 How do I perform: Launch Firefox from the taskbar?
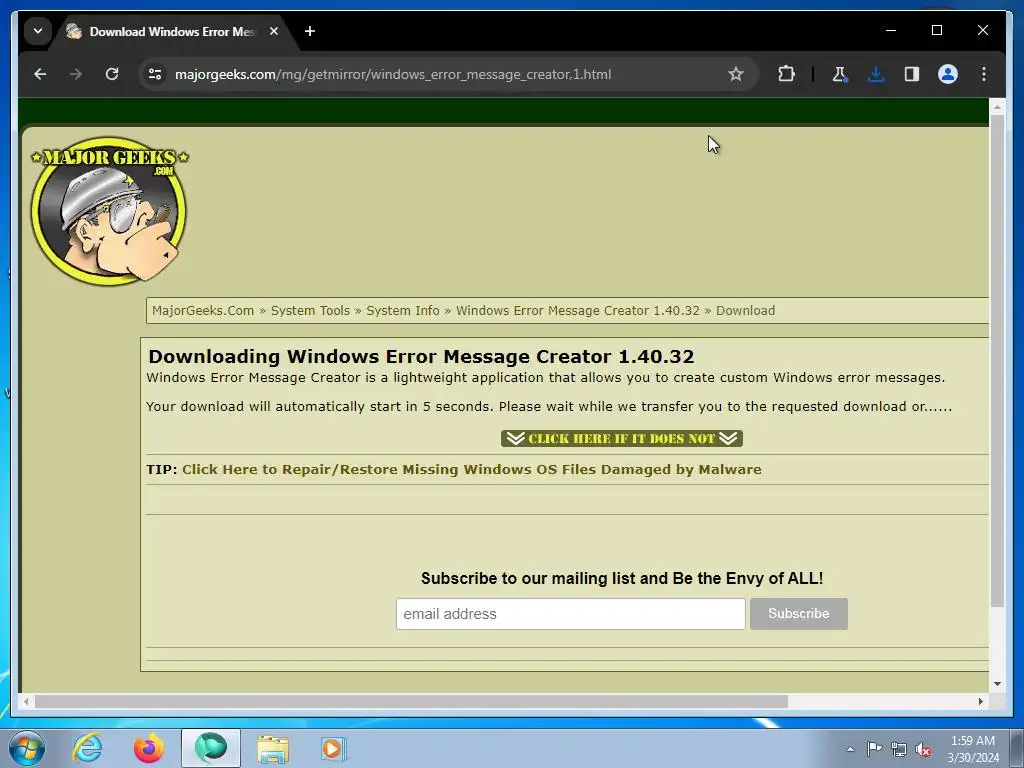pos(149,748)
